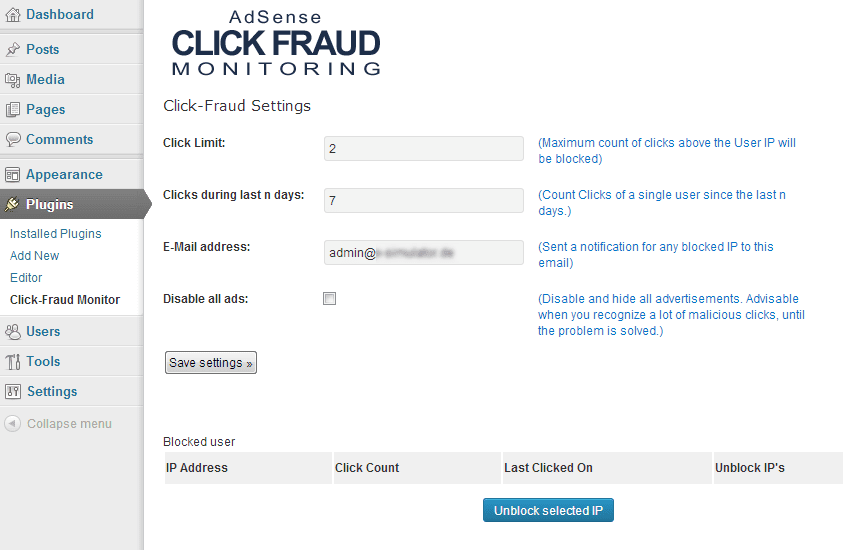This screenshot has width=843, height=550.
Task: Open the plugin Editor submenu item
Action: 26,278
